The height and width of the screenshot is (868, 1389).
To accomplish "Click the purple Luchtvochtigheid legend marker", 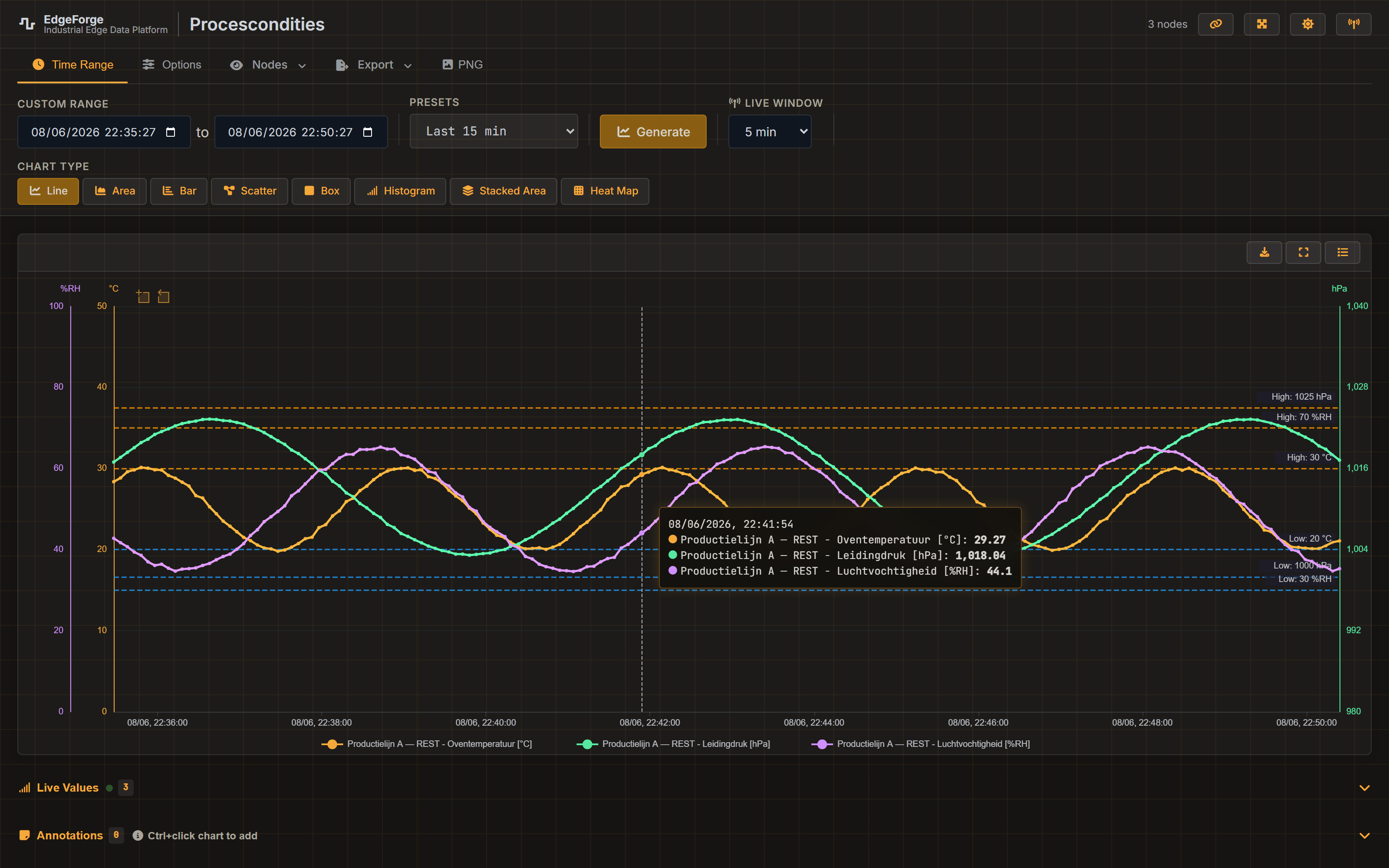I will [822, 744].
